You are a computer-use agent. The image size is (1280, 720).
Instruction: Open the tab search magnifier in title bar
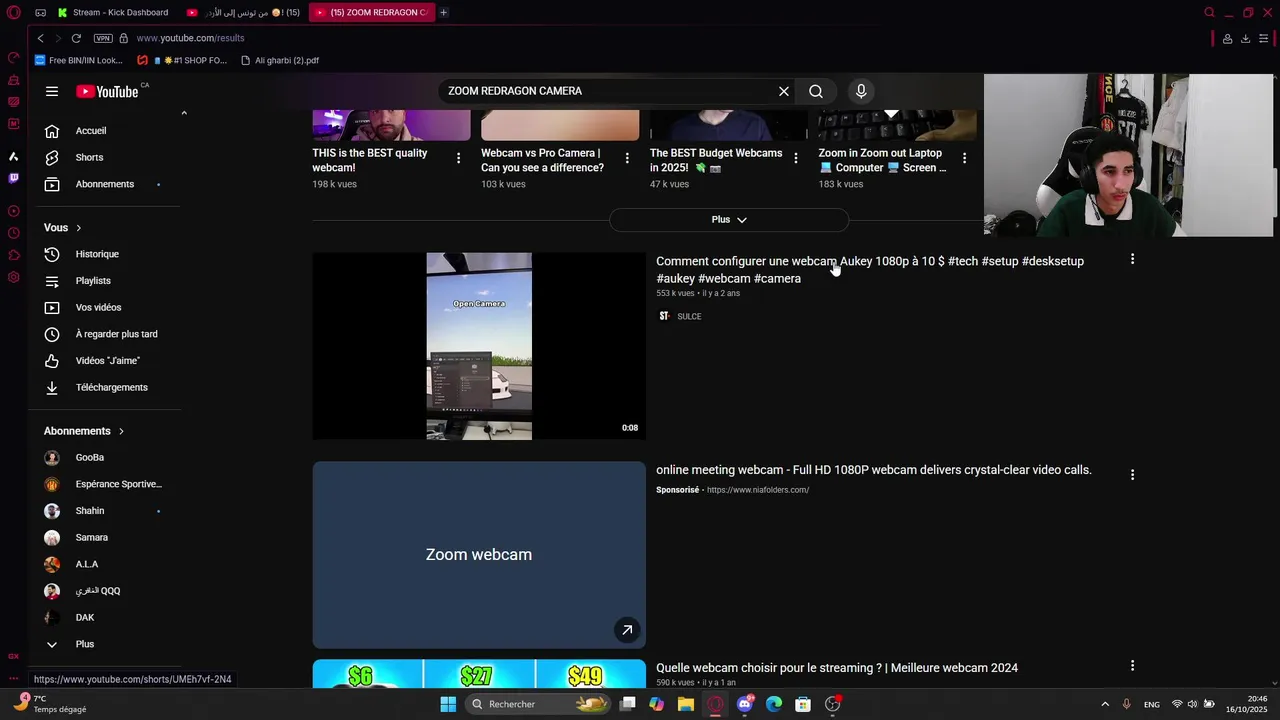click(x=1209, y=12)
